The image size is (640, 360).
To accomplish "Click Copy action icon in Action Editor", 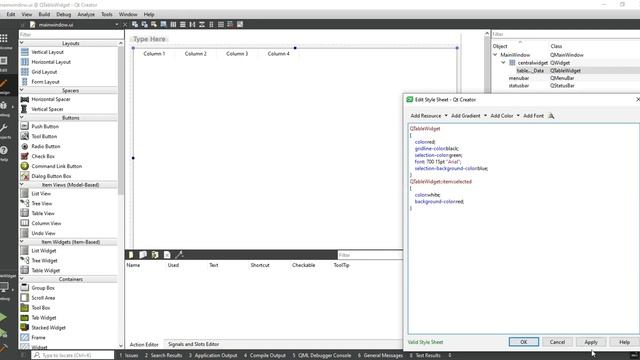I will (x=143, y=255).
